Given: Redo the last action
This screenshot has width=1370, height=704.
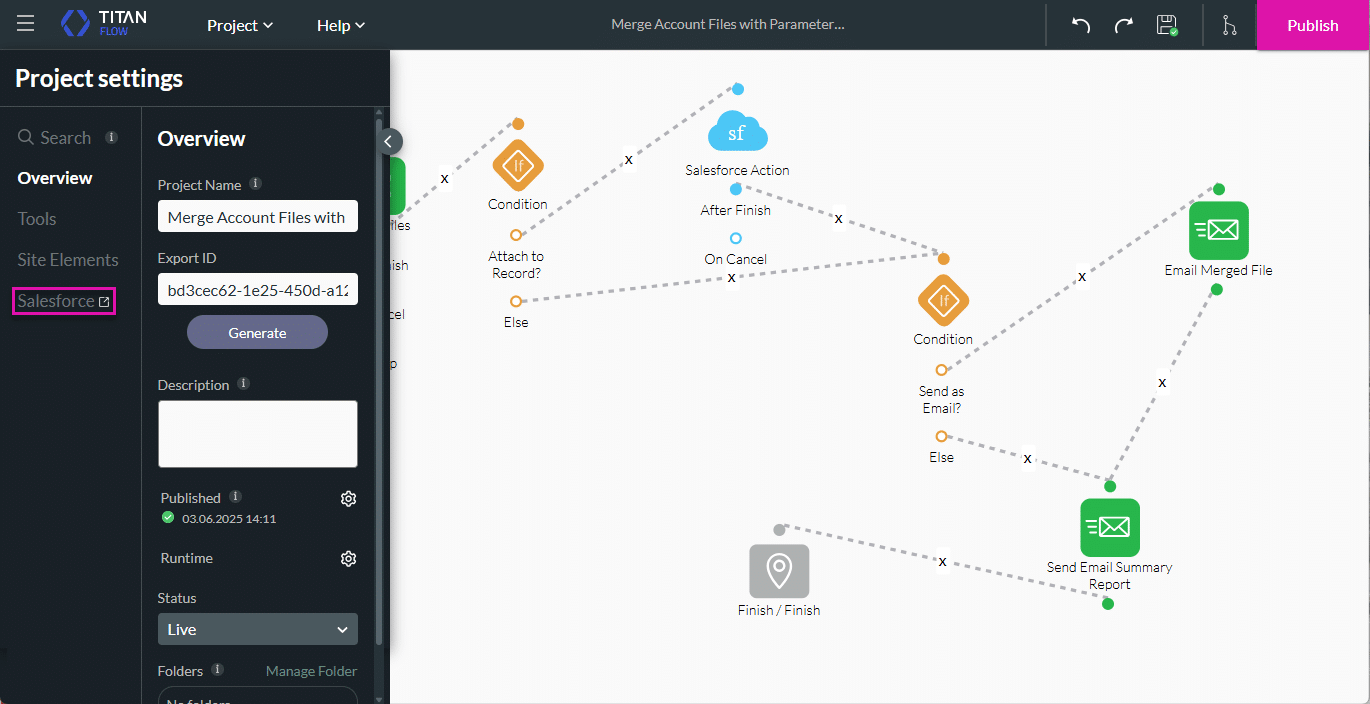Looking at the screenshot, I should click(x=1123, y=25).
